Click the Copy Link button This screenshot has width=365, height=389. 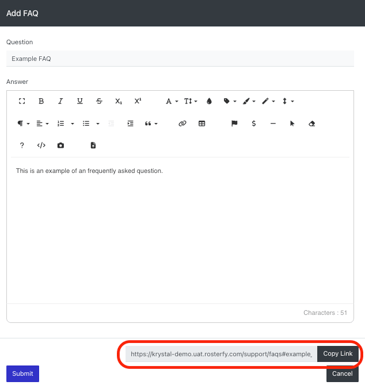point(338,354)
